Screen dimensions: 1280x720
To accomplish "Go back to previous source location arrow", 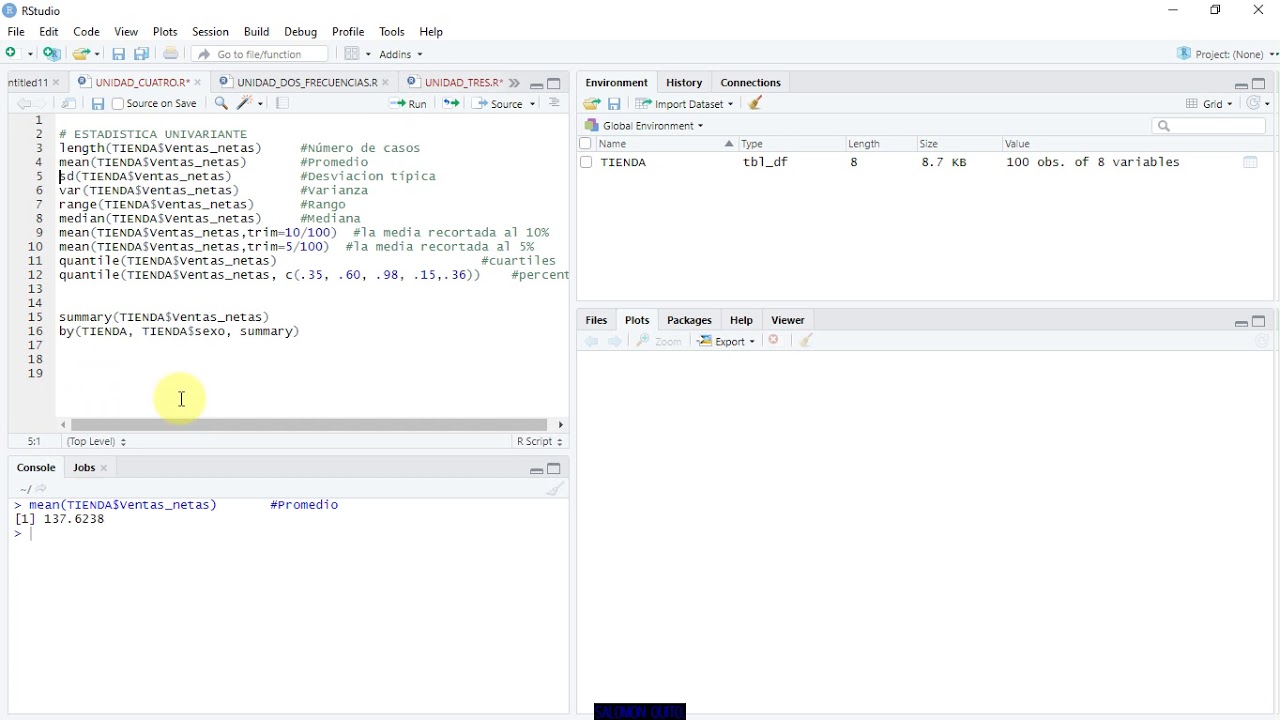I will coord(23,104).
